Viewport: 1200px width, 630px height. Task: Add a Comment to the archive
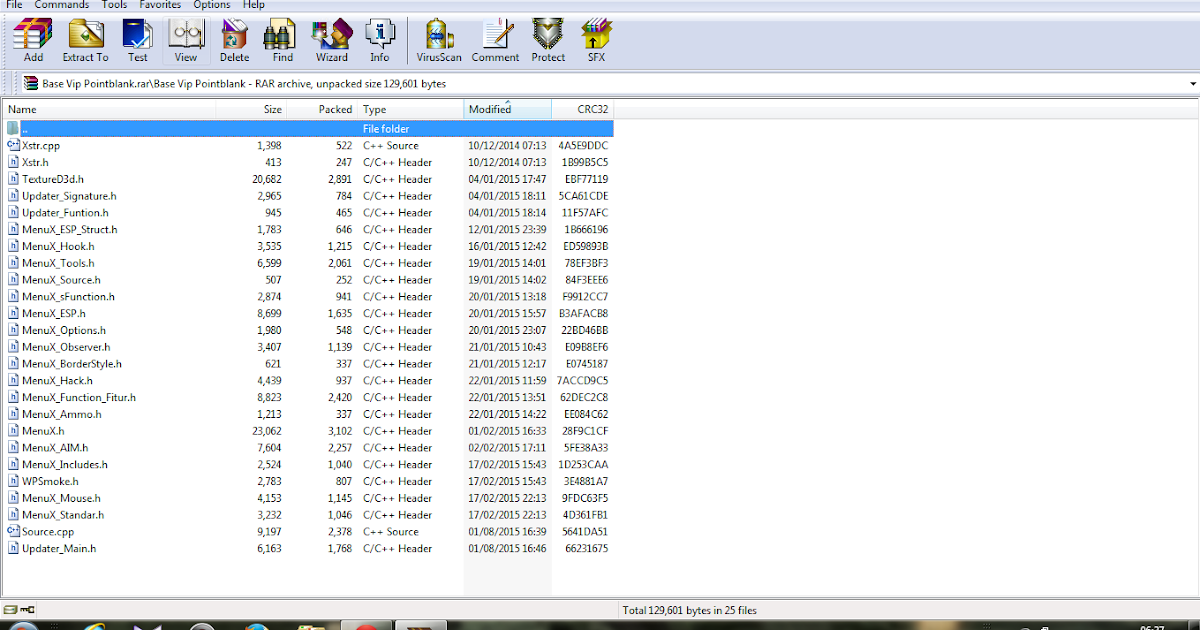(495, 40)
